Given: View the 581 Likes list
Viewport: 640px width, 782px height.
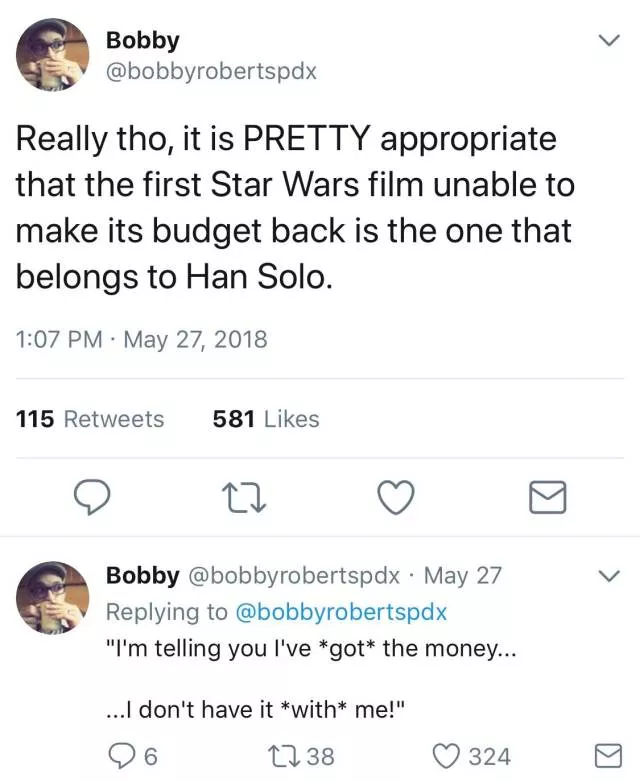Looking at the screenshot, I should 266,419.
